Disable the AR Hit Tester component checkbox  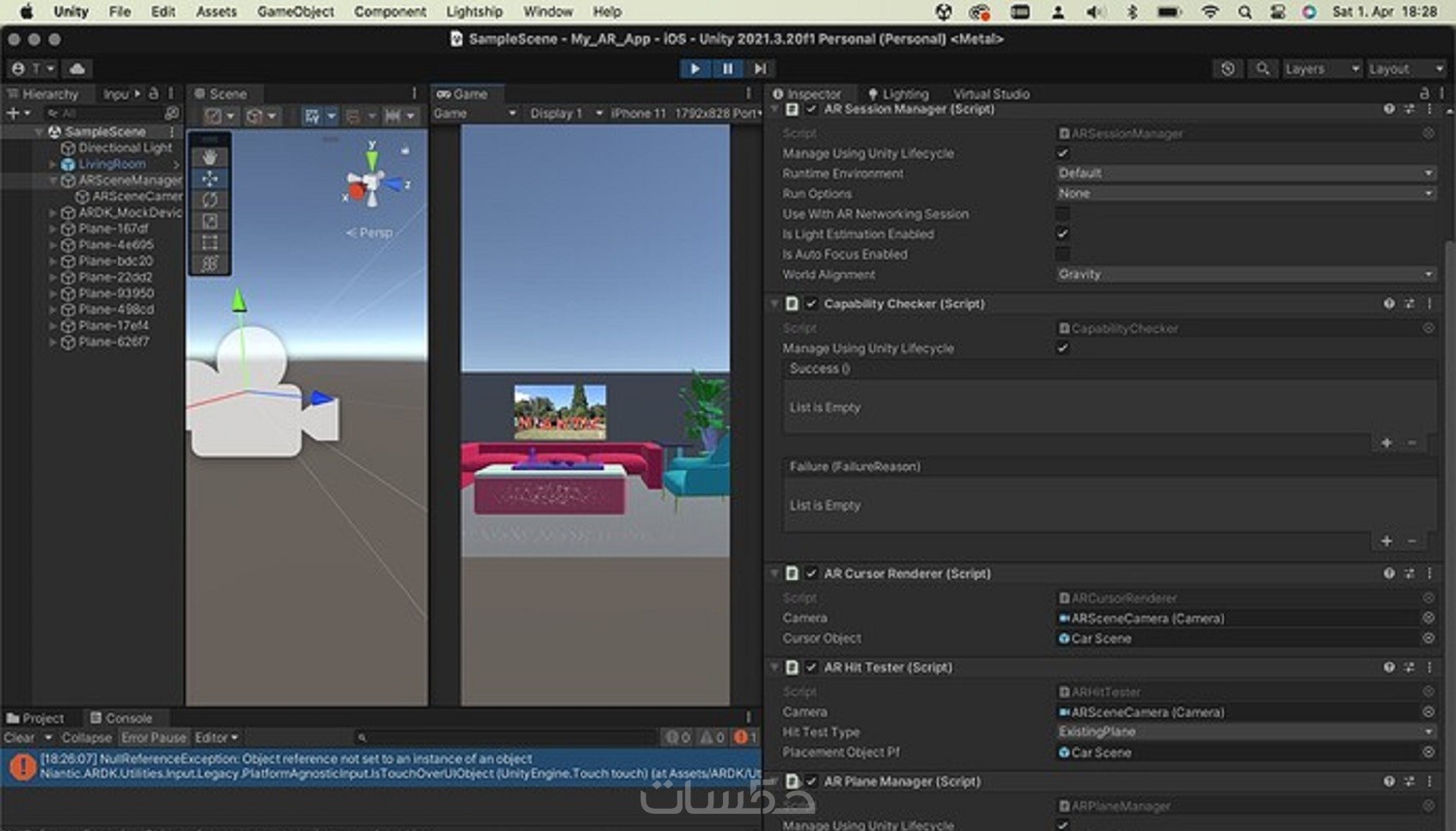[811, 667]
